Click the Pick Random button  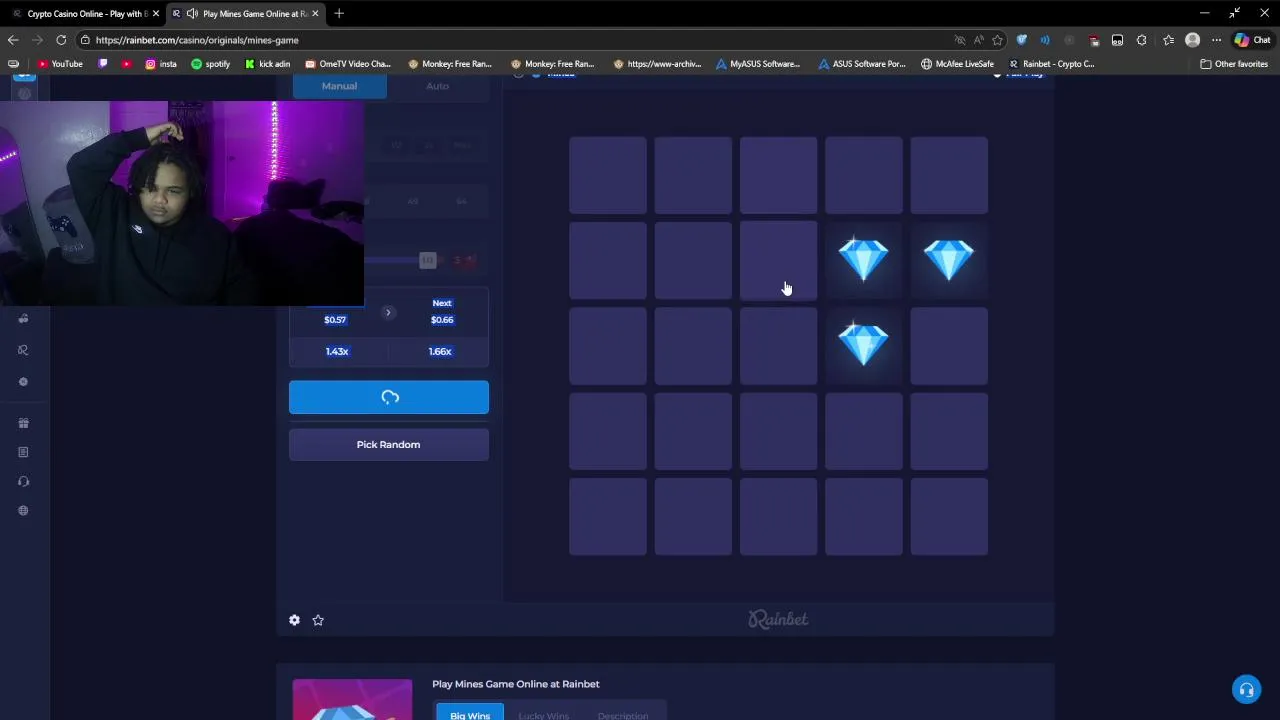point(389,444)
